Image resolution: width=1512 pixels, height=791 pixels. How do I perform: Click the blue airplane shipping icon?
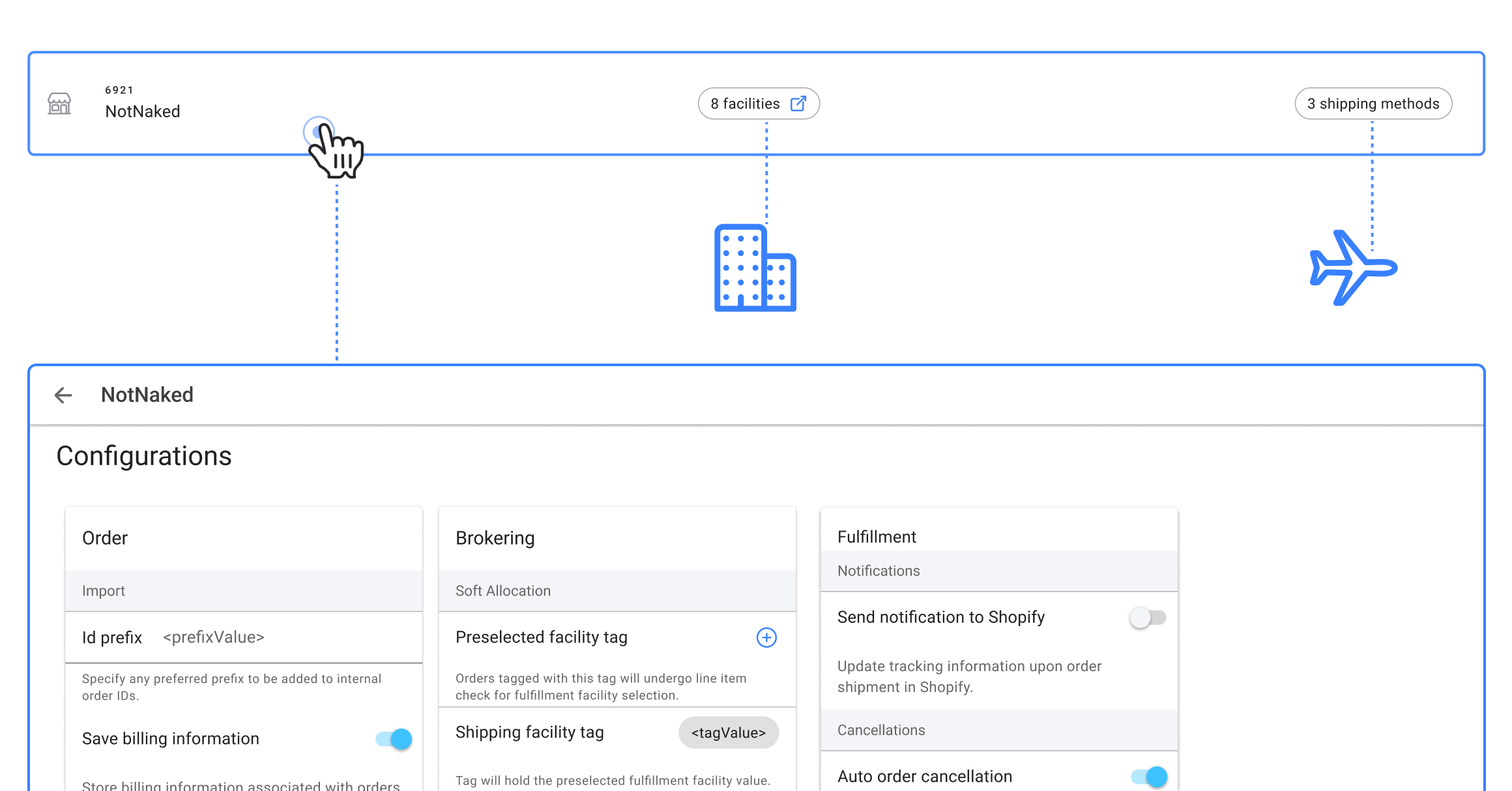point(1353,267)
